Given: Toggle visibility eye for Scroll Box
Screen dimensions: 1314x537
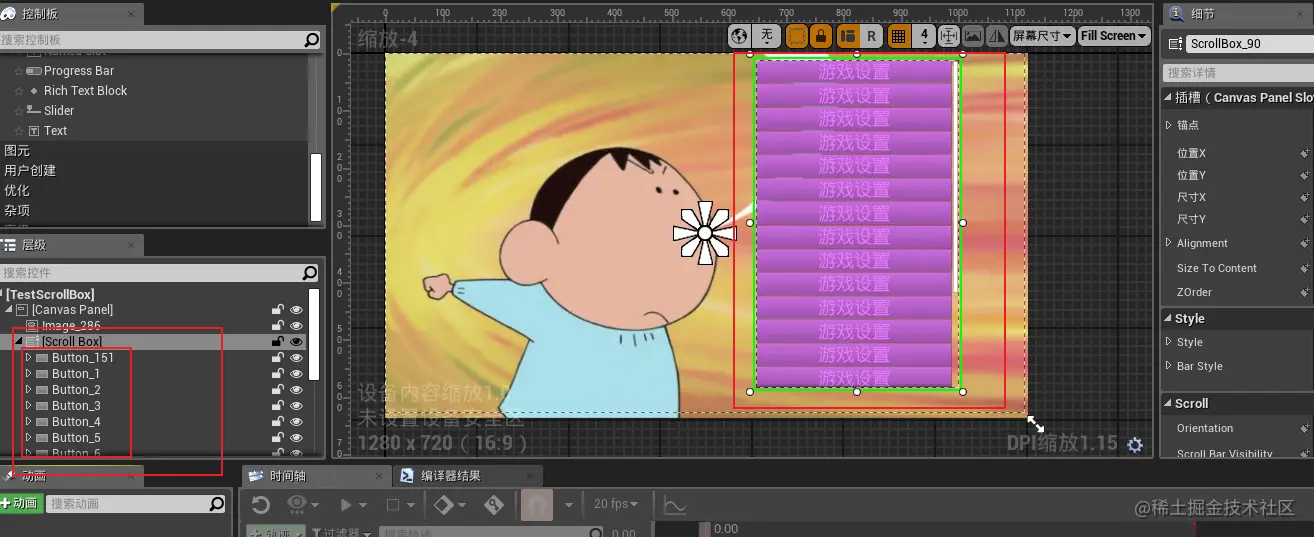Looking at the screenshot, I should tap(296, 342).
